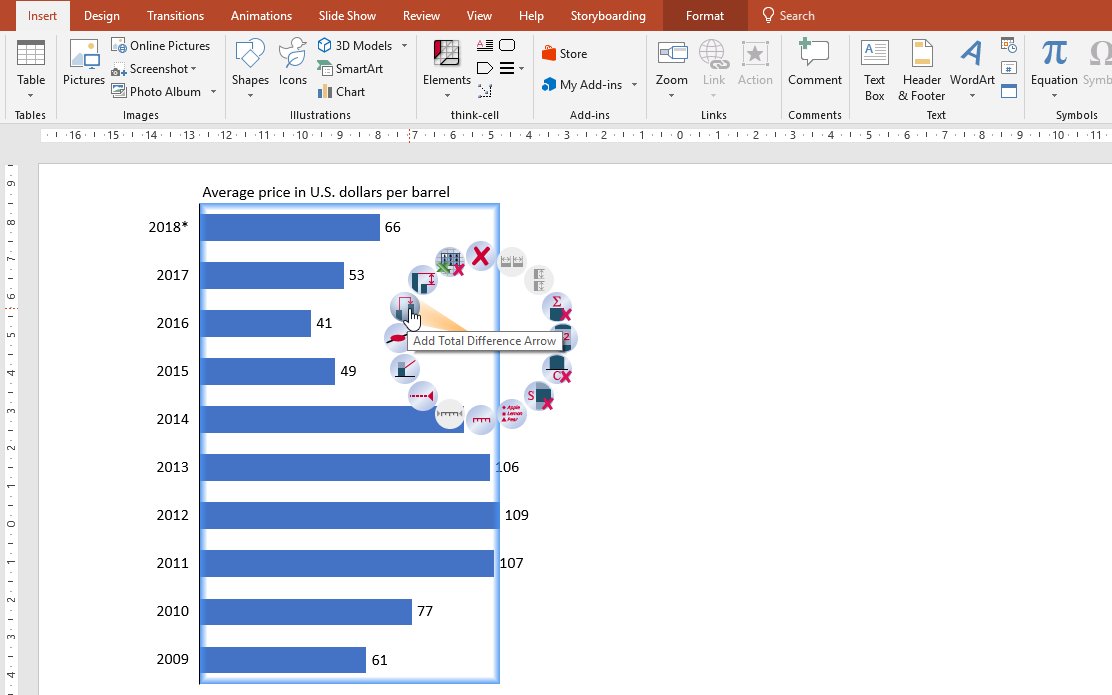Click the Sigma totals removal icon
The image size is (1112, 695).
[557, 307]
